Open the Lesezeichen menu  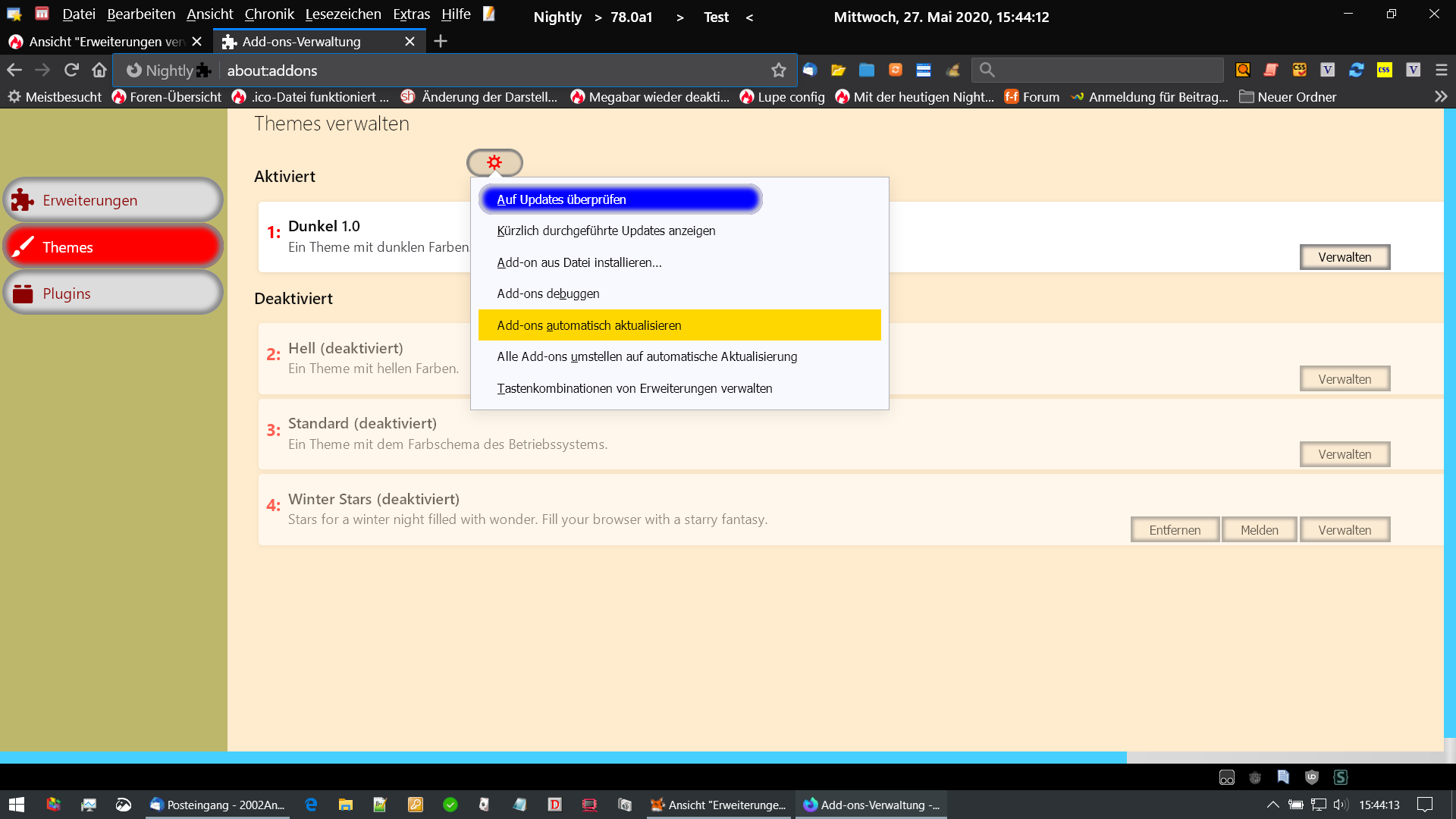(x=343, y=14)
